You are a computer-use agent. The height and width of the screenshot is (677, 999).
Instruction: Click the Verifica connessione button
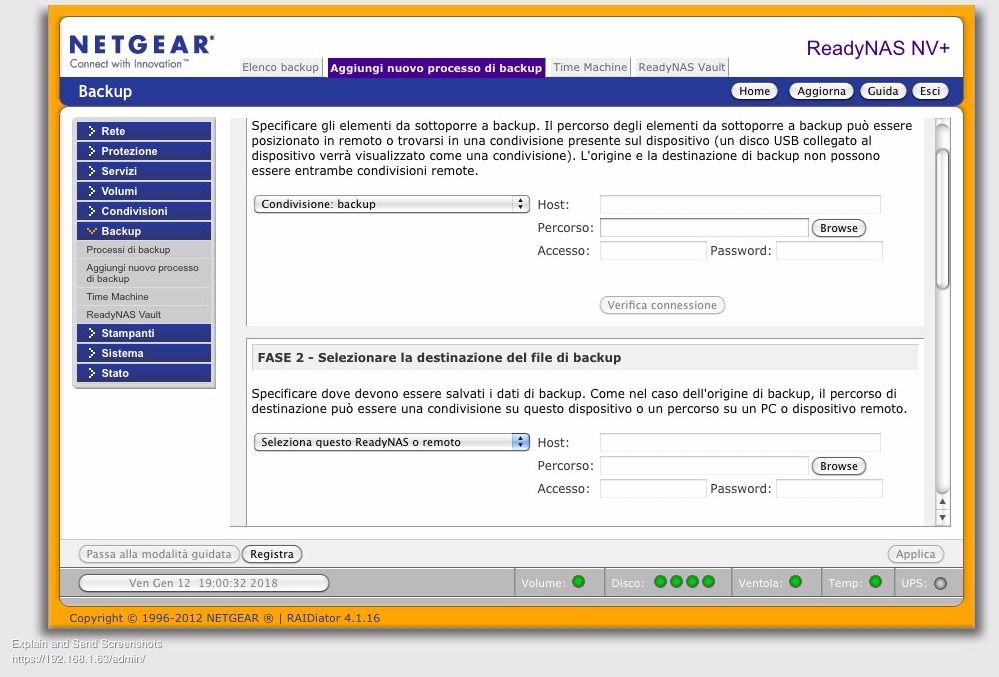pyautogui.click(x=662, y=305)
